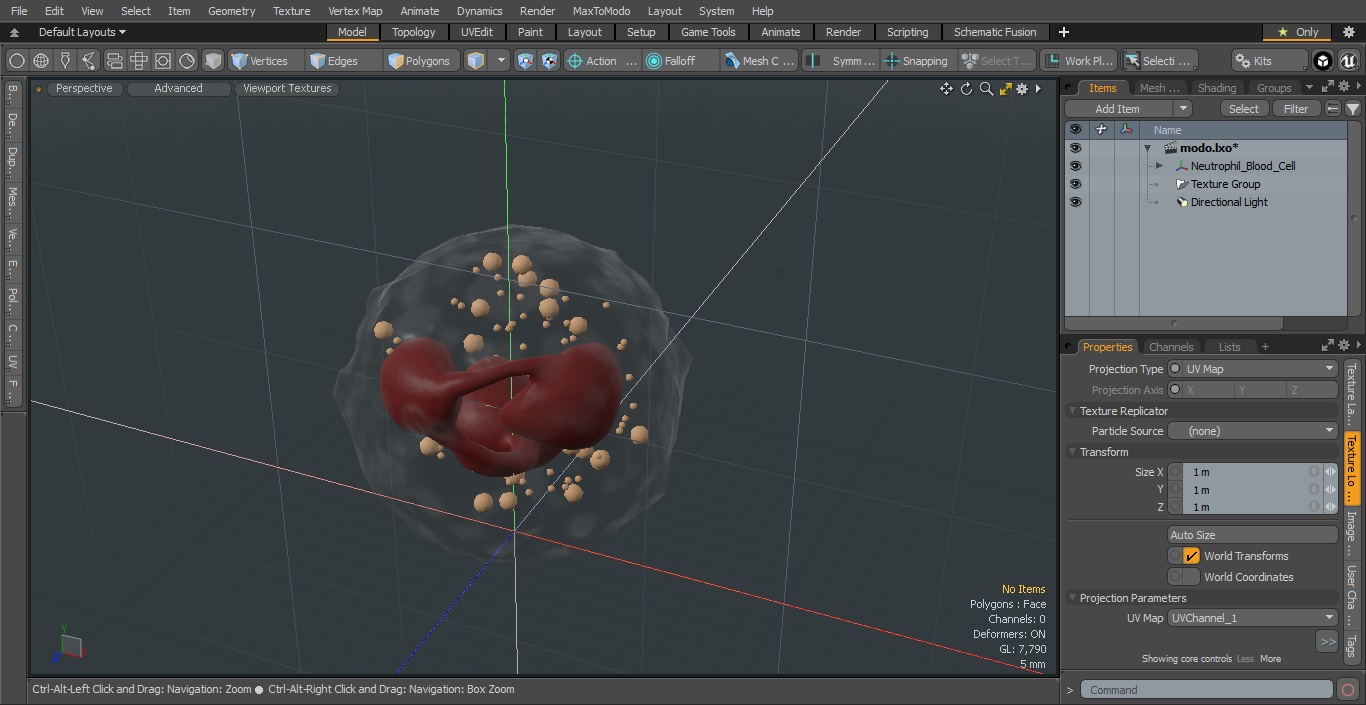Select the pen tool icon
The image size is (1366, 705).
click(65, 61)
